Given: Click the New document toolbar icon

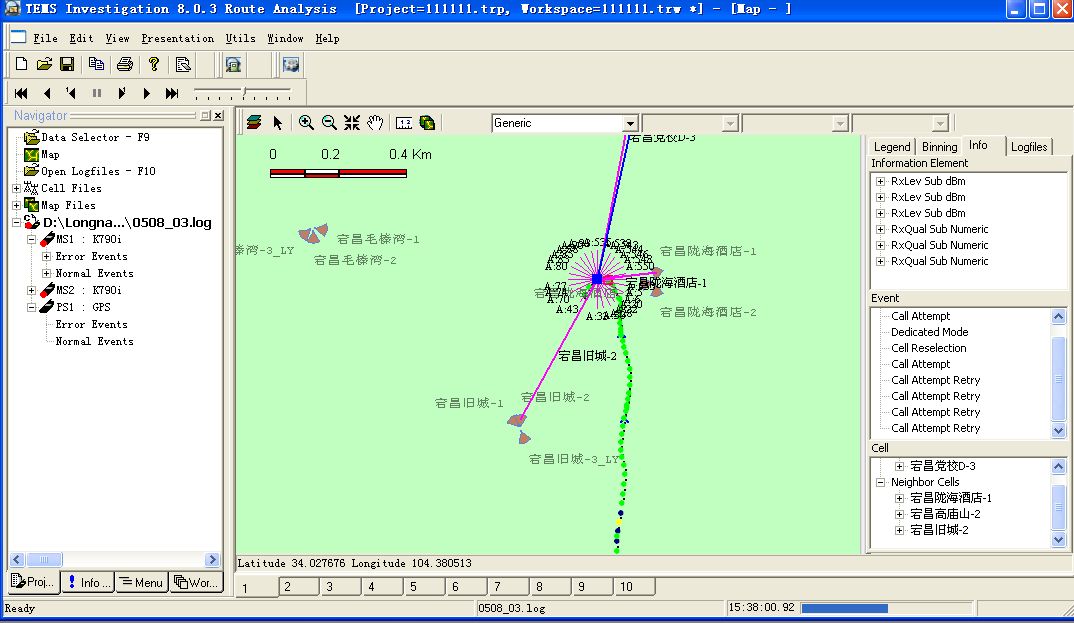Looking at the screenshot, I should pos(21,64).
